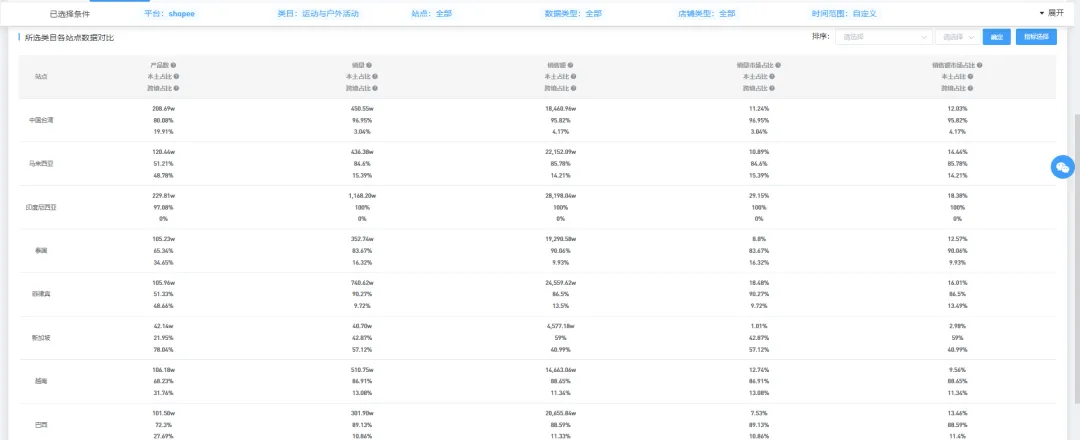Open the second sort order dropdown

pyautogui.click(x=957, y=36)
